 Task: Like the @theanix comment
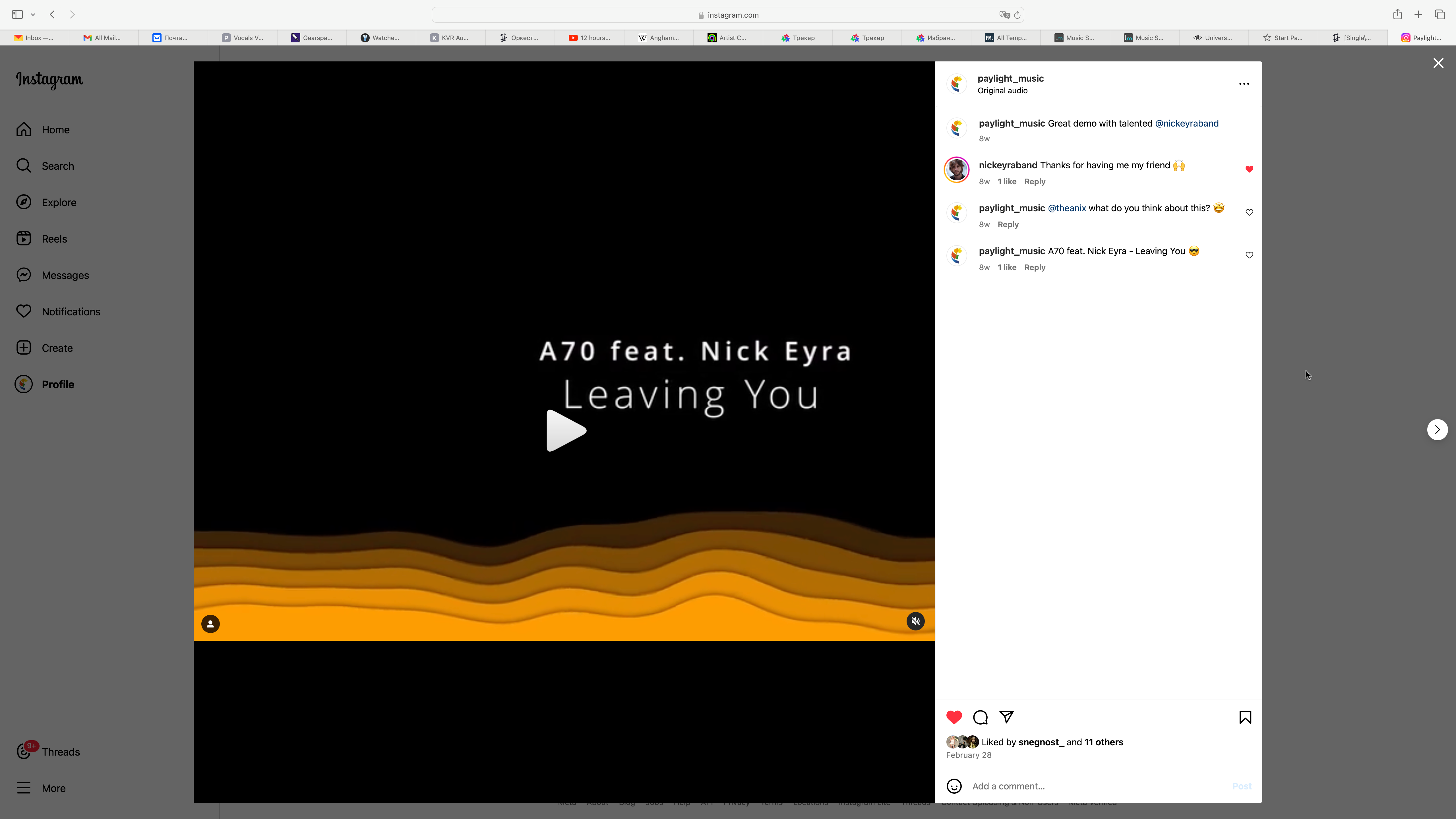point(1249,212)
